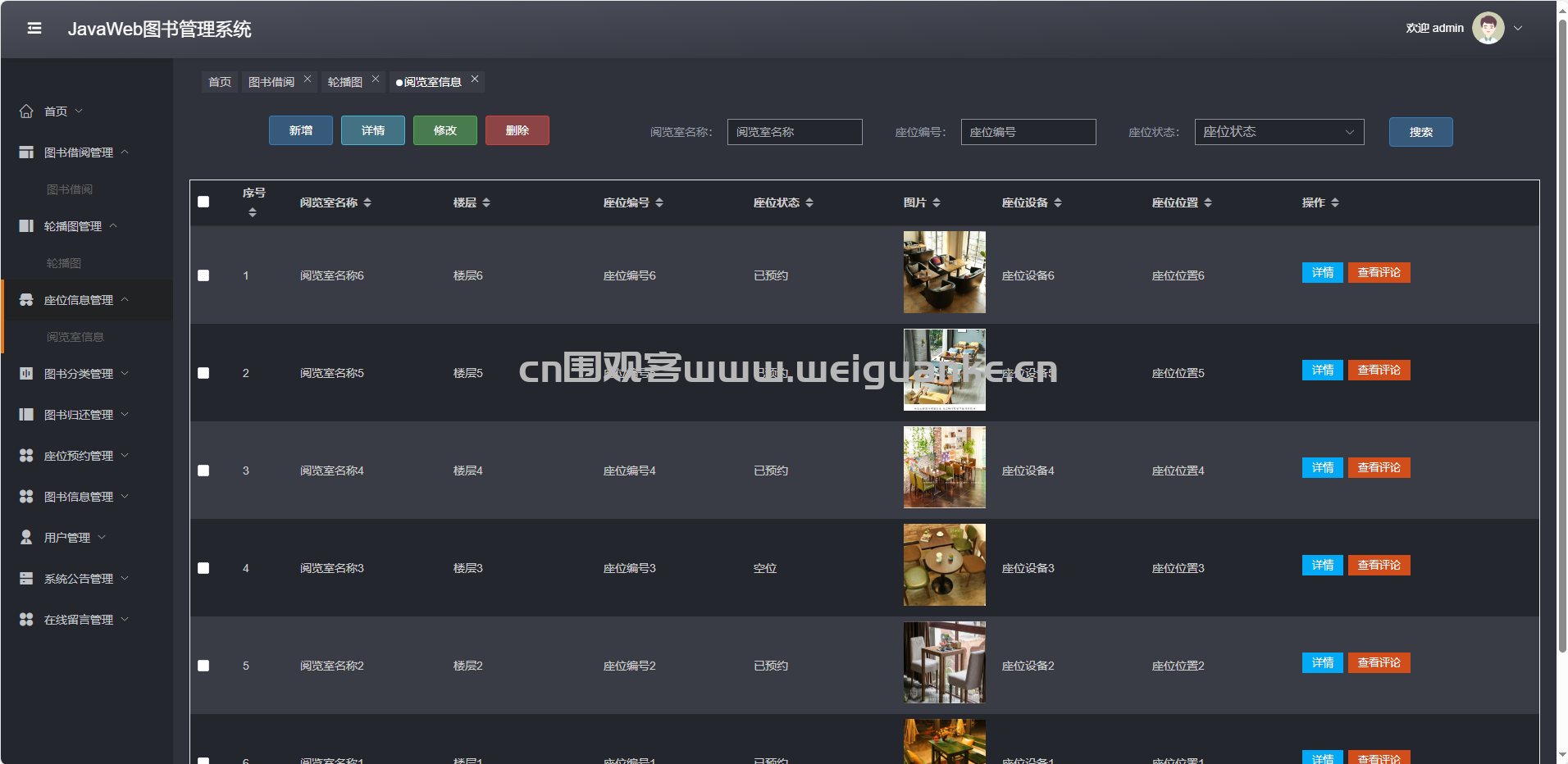The image size is (1568, 764).
Task: Open 阅览室信息 submenu item in sidebar
Action: (75, 337)
